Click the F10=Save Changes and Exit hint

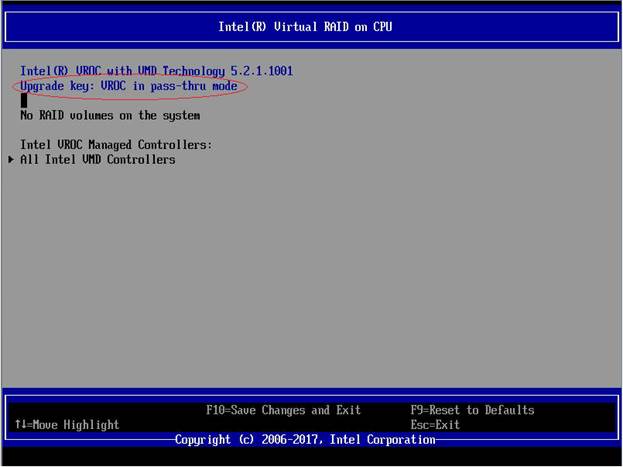(x=283, y=410)
